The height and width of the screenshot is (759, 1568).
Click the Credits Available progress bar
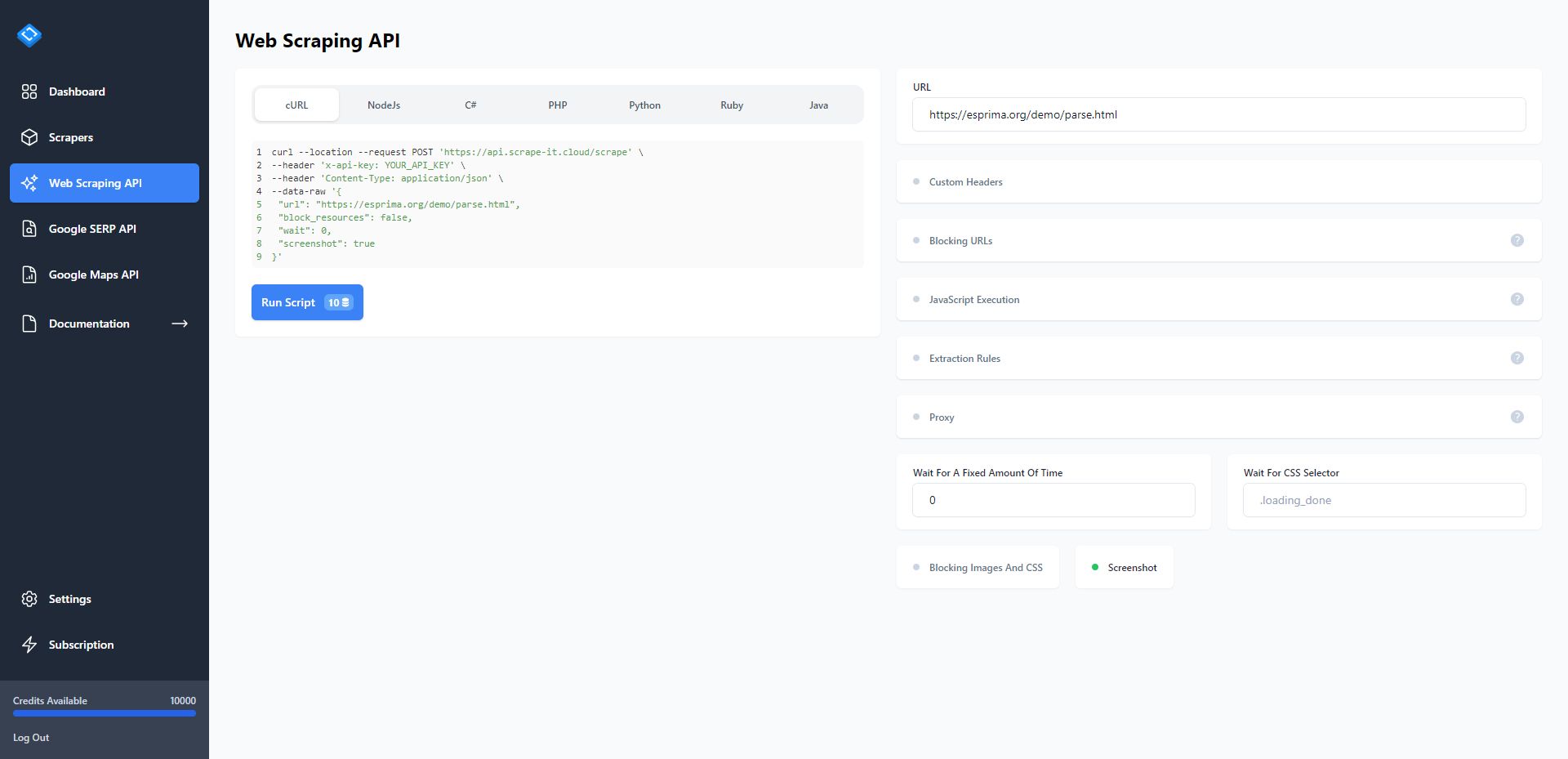point(104,712)
